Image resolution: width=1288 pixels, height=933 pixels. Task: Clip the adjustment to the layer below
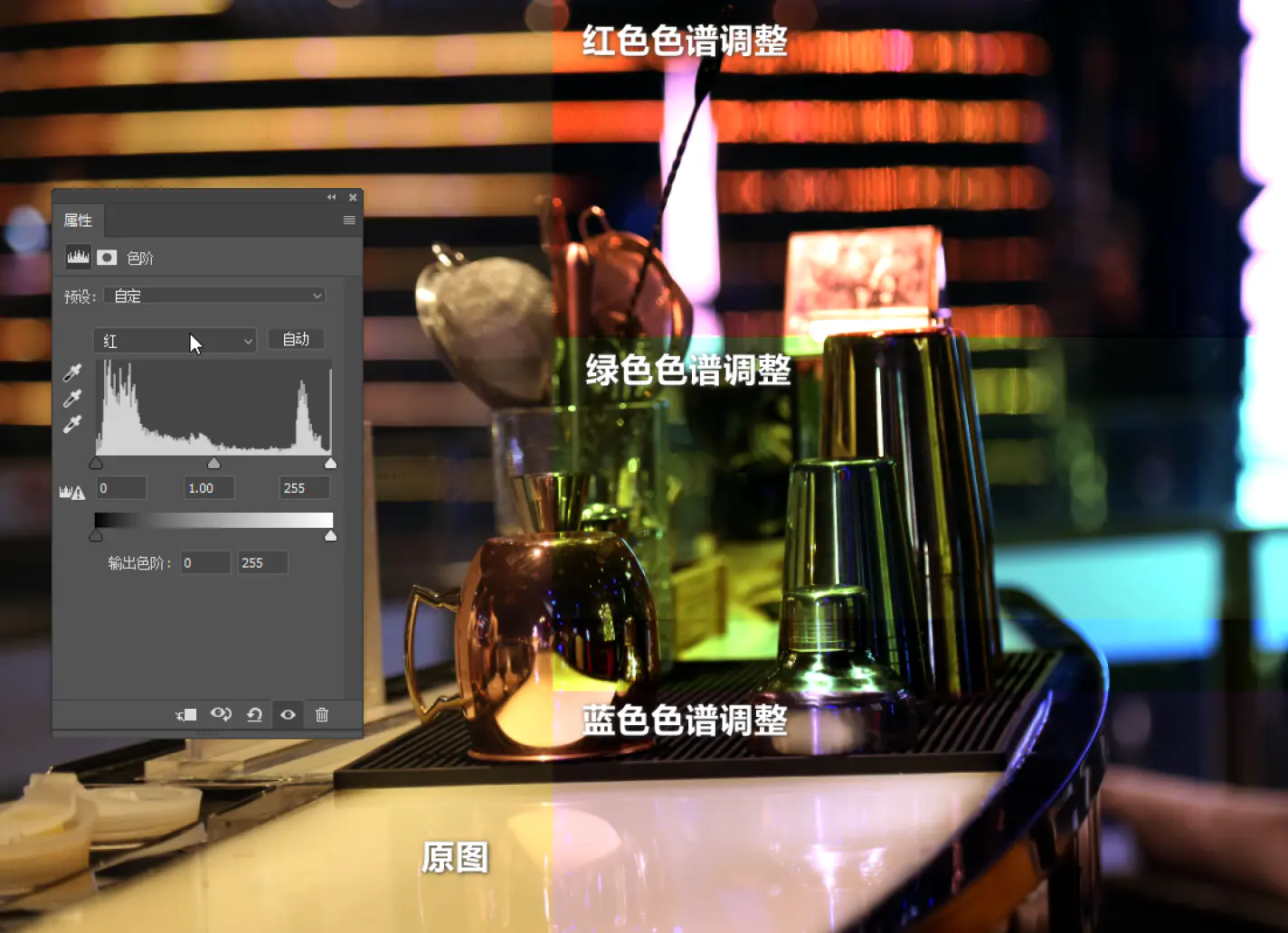point(186,715)
